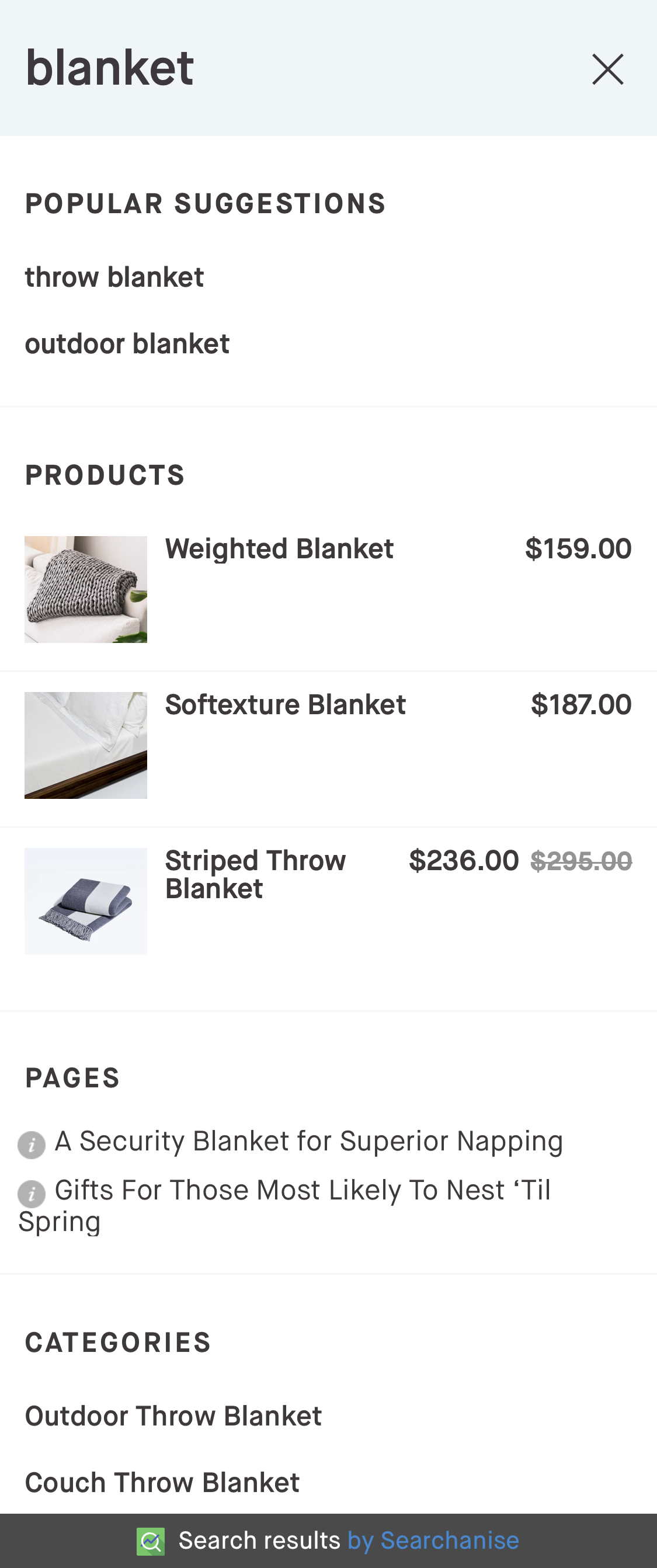Go to Couch Throw Blanket category
Screen dimensions: 657x1568
(x=162, y=1483)
